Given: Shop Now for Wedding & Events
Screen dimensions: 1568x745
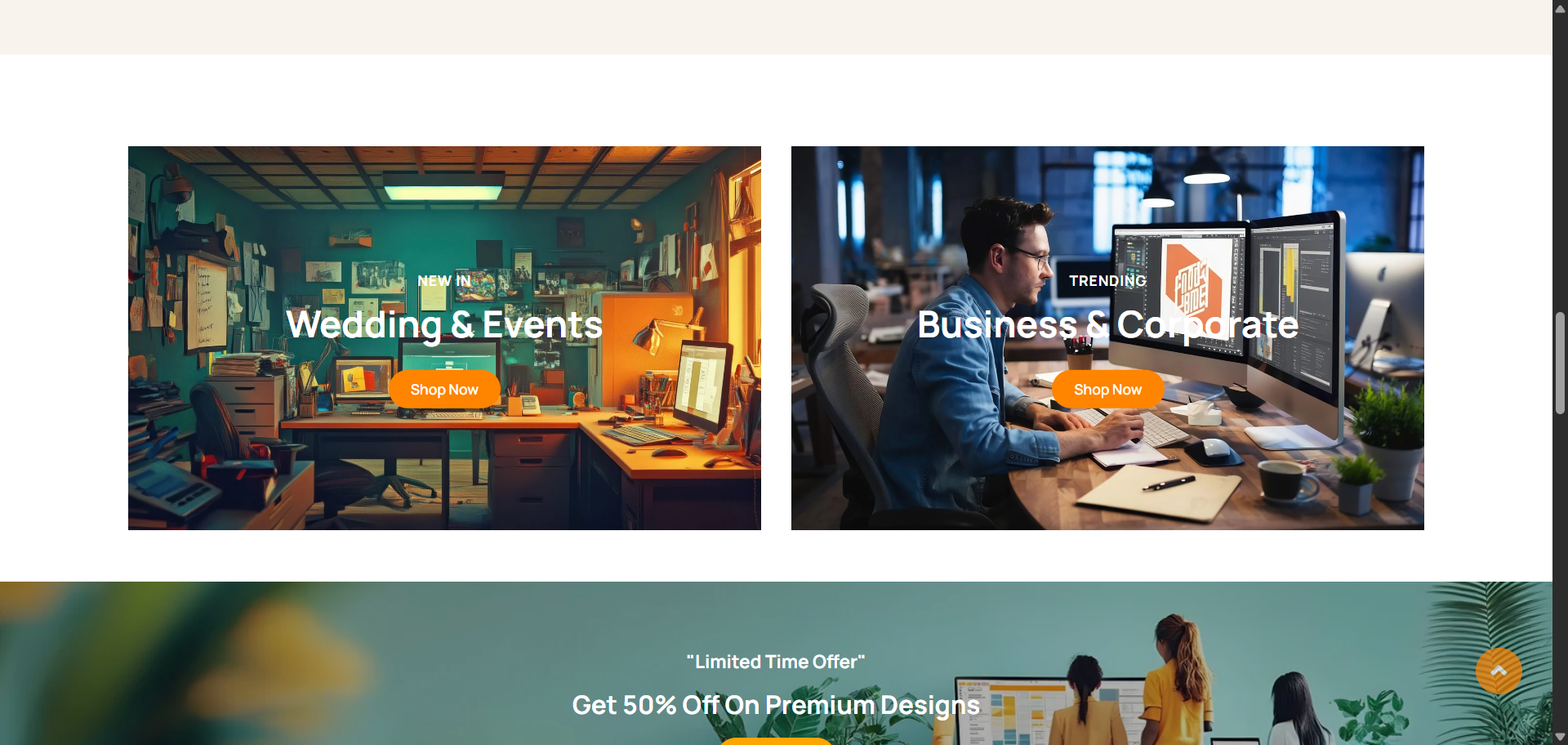Looking at the screenshot, I should [444, 390].
